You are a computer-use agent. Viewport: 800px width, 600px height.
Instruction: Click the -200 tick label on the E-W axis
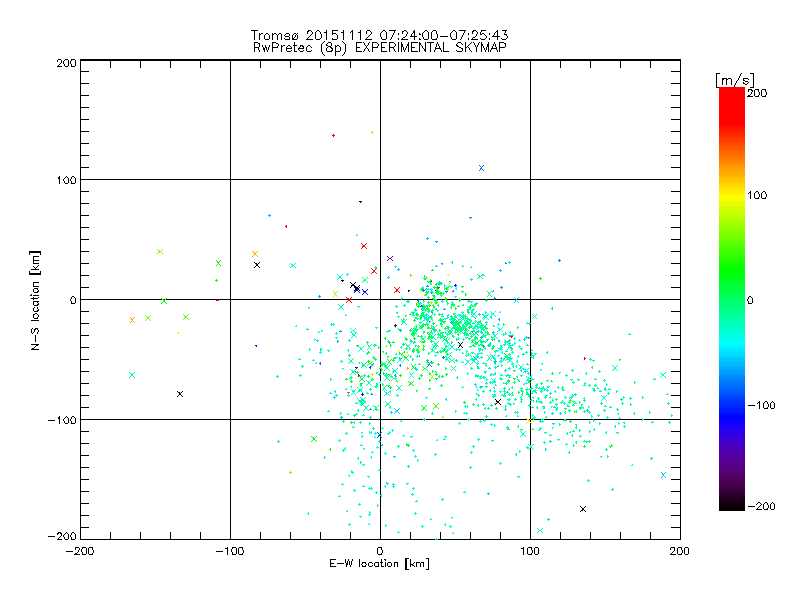[80, 551]
